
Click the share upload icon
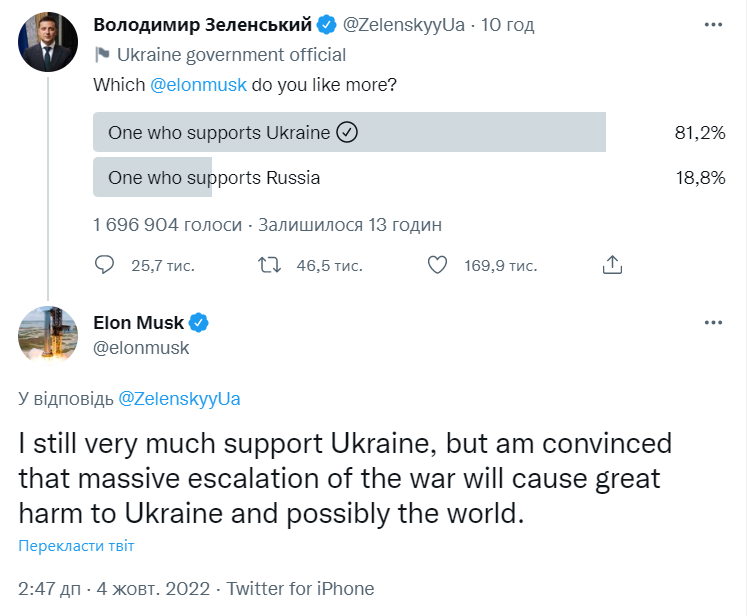click(x=613, y=265)
